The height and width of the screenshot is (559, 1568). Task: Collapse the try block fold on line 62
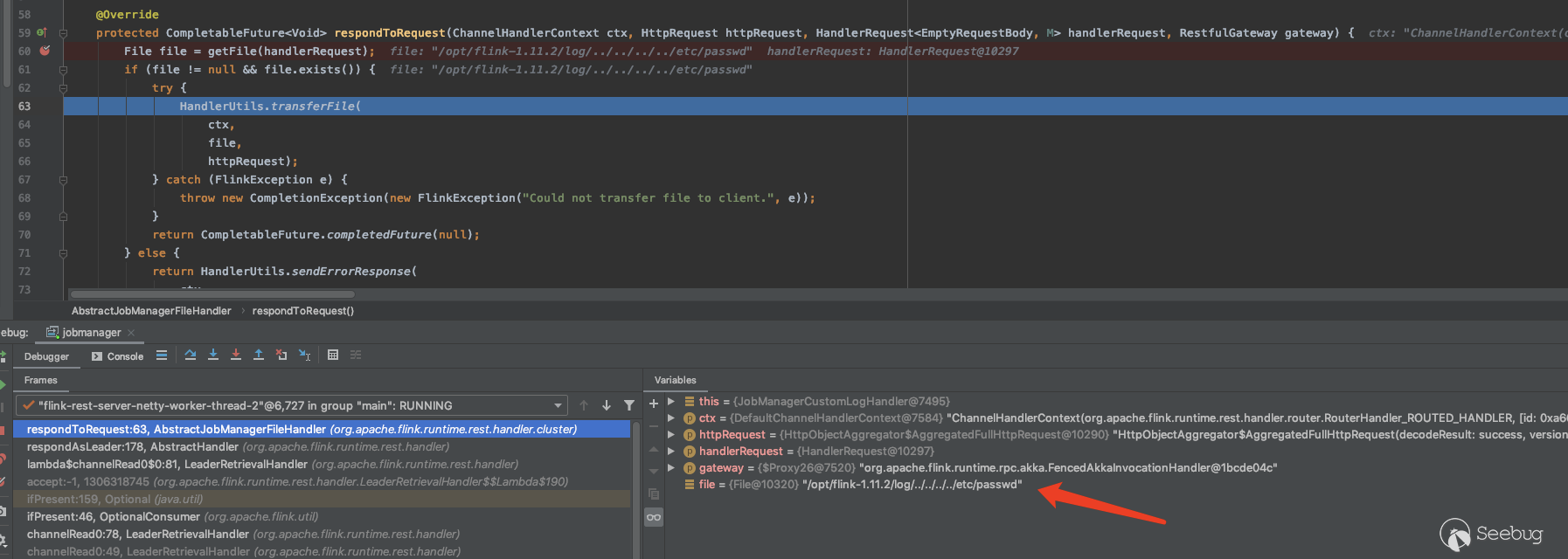[63, 88]
